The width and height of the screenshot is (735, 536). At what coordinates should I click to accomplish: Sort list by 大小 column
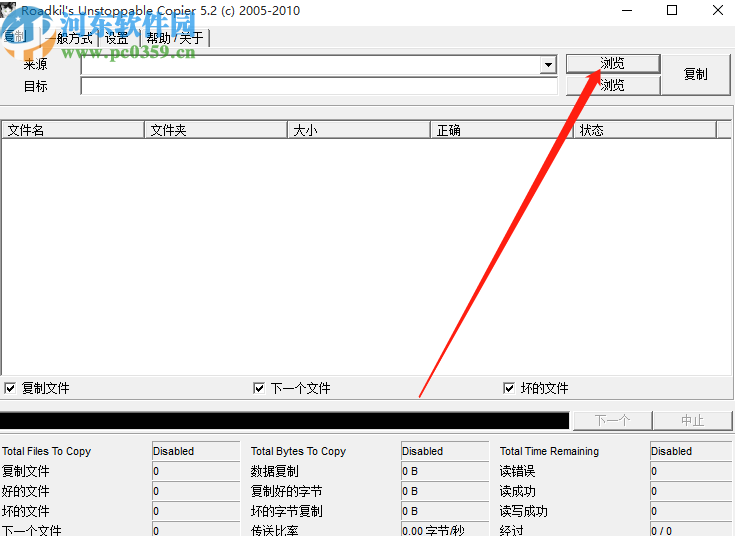click(359, 130)
